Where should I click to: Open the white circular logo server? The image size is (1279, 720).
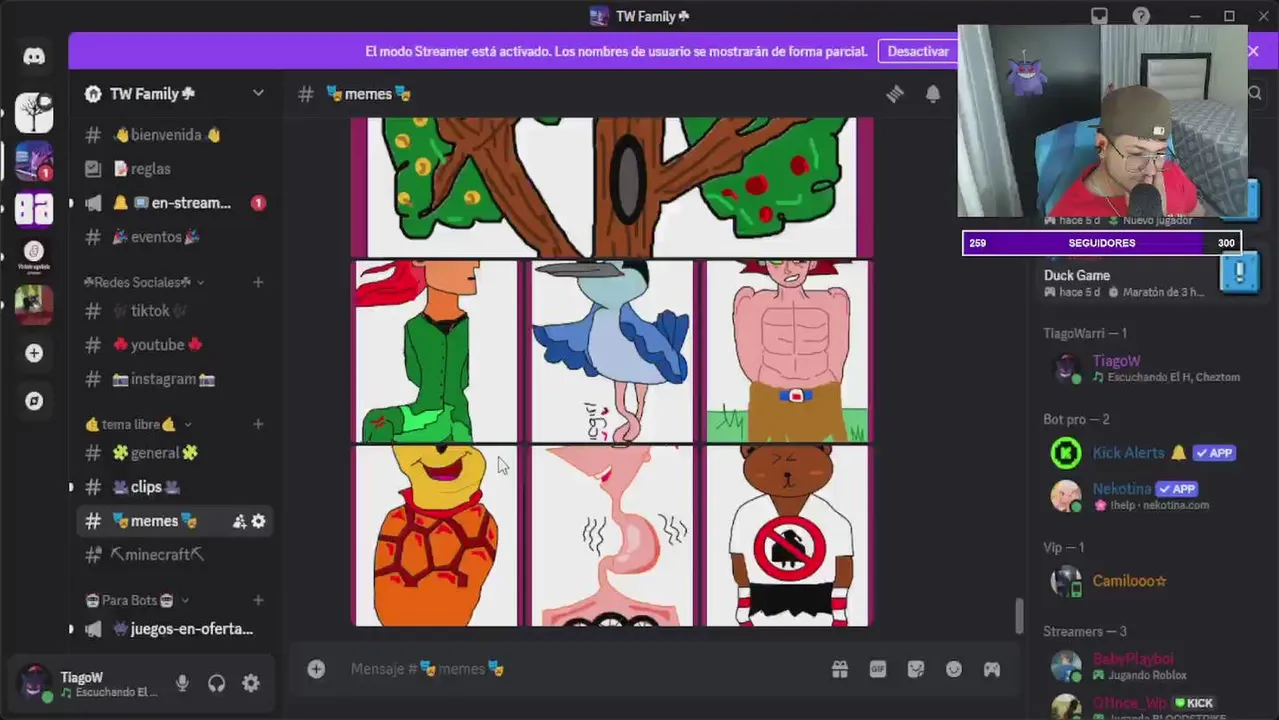(34, 256)
